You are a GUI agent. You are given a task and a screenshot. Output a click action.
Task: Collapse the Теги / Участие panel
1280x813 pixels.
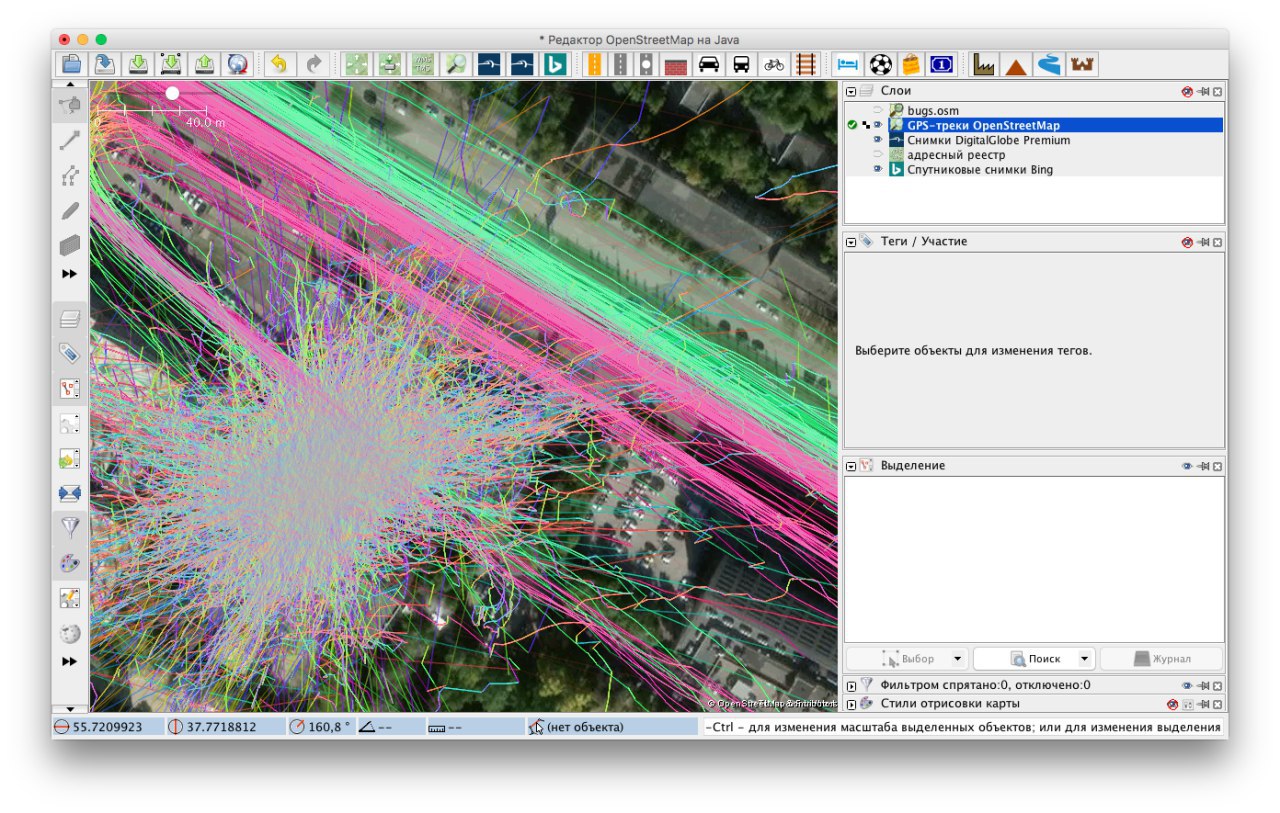click(851, 242)
